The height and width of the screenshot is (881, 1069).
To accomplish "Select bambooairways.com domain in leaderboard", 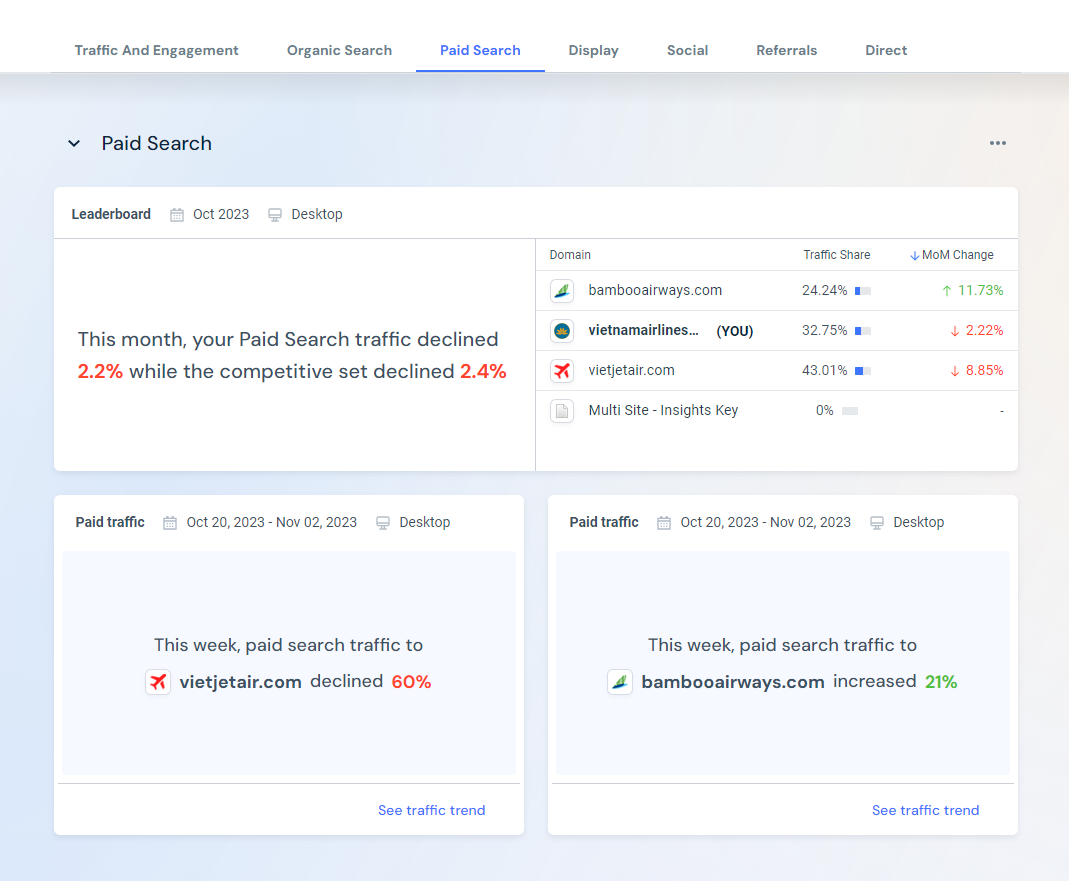I will [655, 290].
